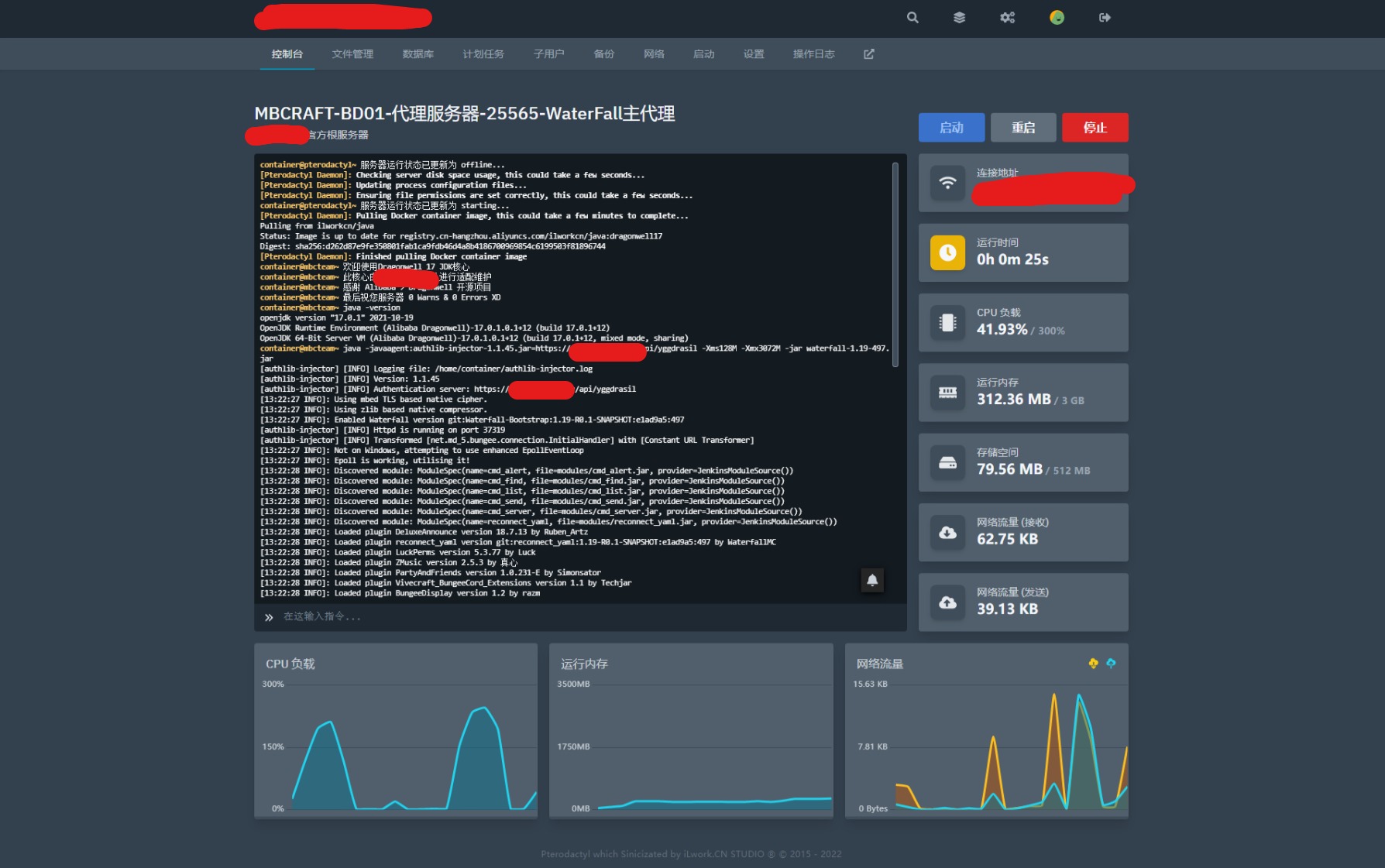Screen dimensions: 1385x868
Task: Switch to the 文件管理 tab
Action: (352, 54)
